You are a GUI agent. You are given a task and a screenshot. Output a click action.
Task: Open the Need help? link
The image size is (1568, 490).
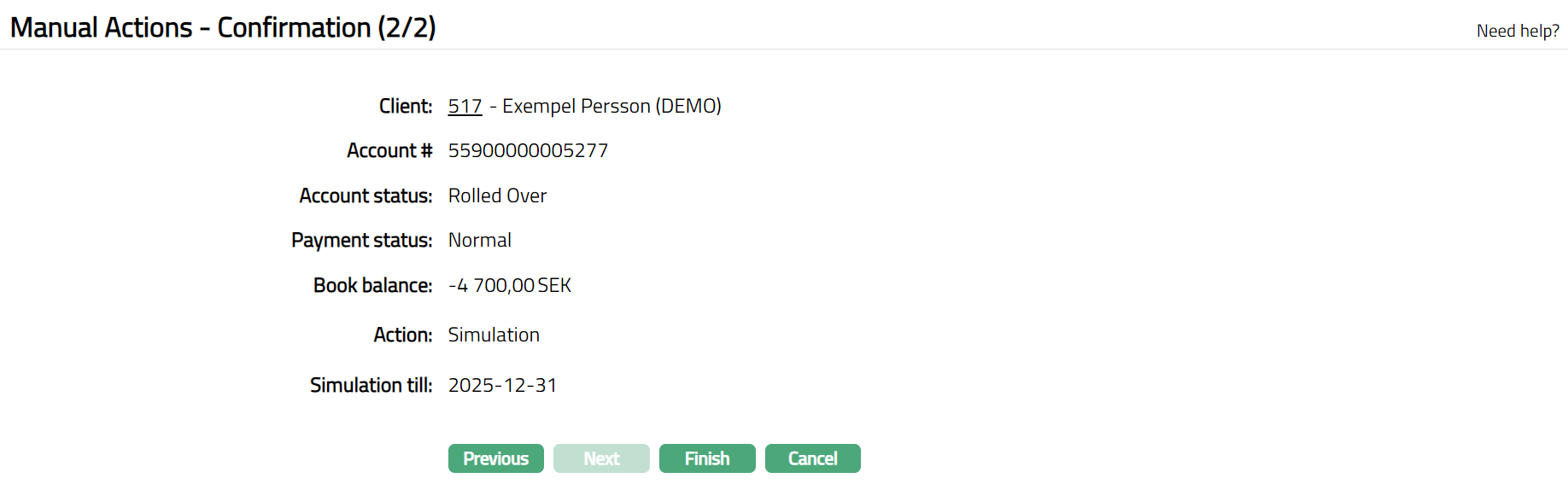pyautogui.click(x=1518, y=31)
